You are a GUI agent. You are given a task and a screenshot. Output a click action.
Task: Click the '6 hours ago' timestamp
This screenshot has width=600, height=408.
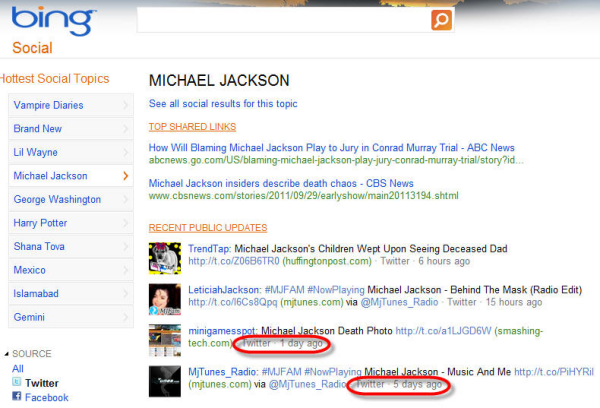pos(444,261)
